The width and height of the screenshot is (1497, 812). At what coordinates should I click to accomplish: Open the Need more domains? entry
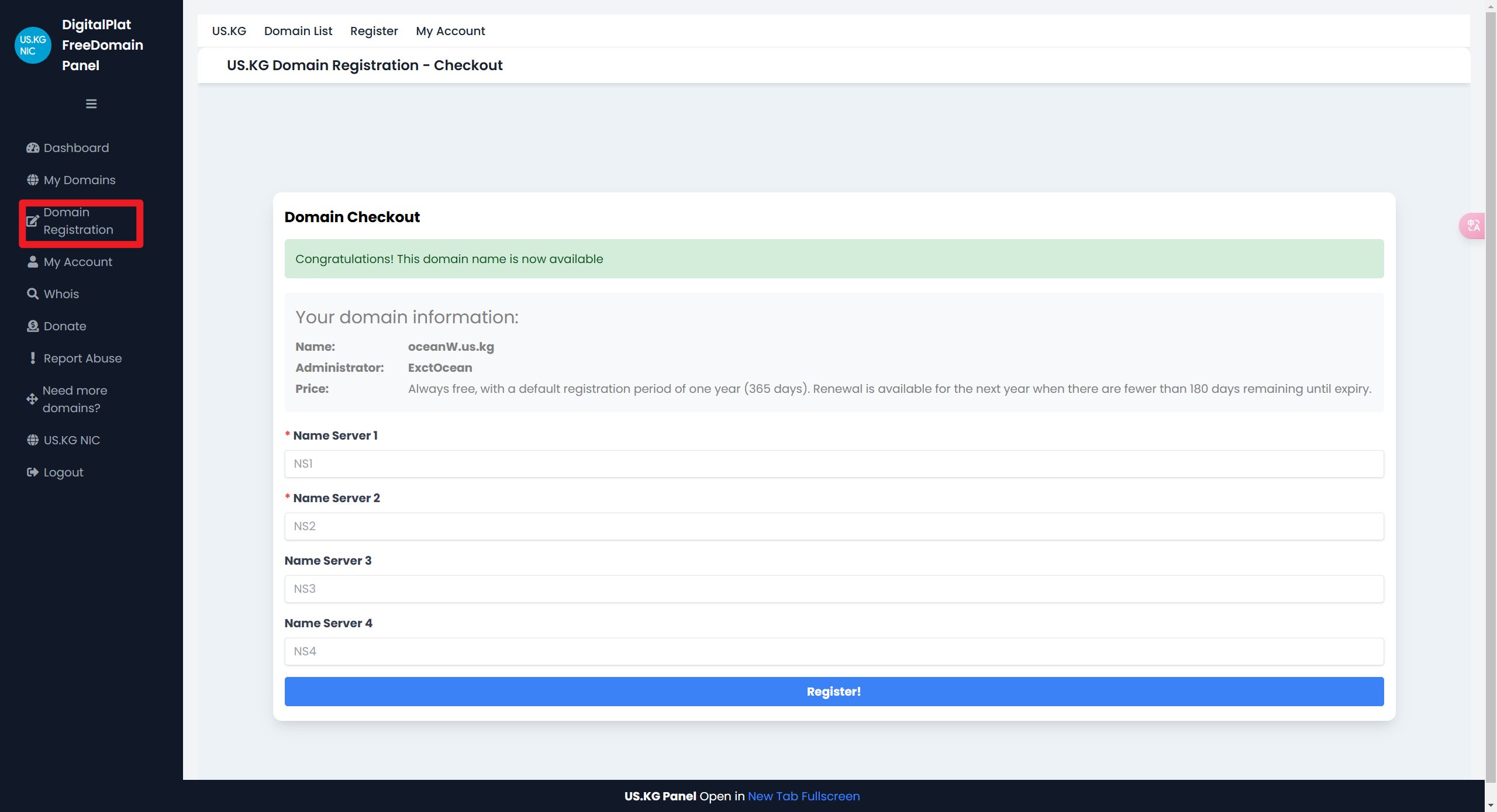click(x=74, y=399)
